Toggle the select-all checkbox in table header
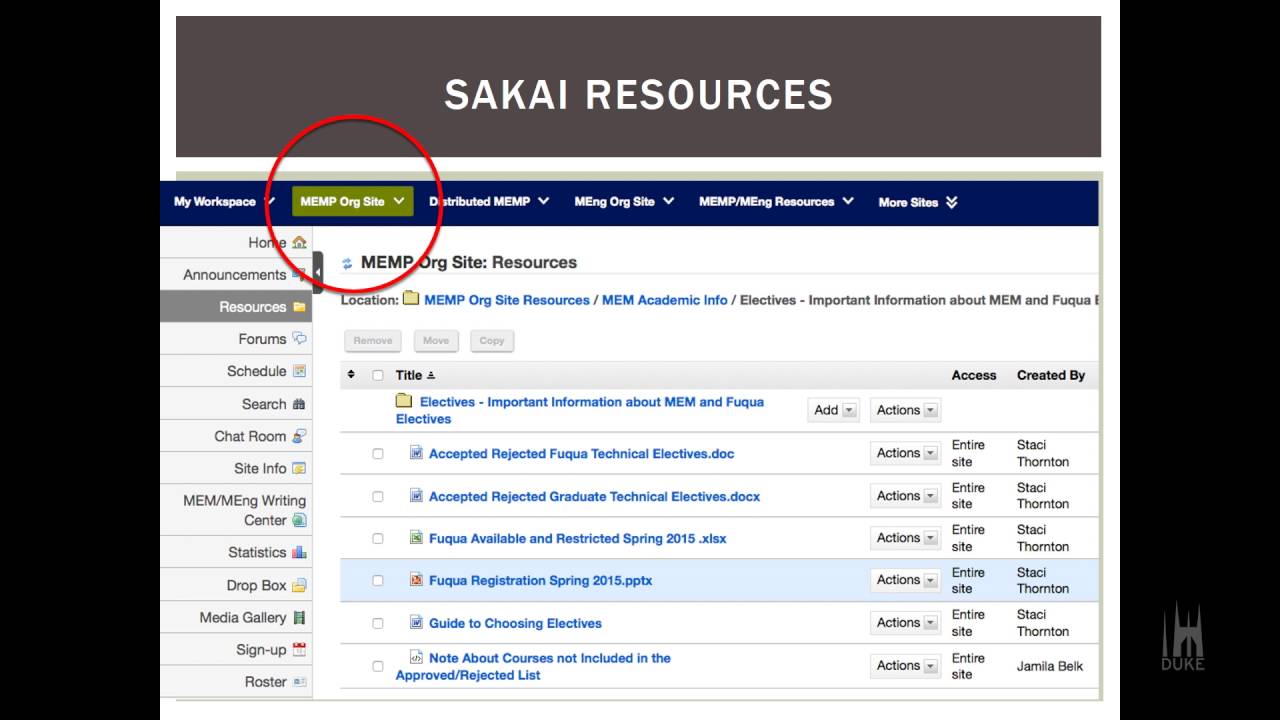The width and height of the screenshot is (1280, 720). coord(377,376)
